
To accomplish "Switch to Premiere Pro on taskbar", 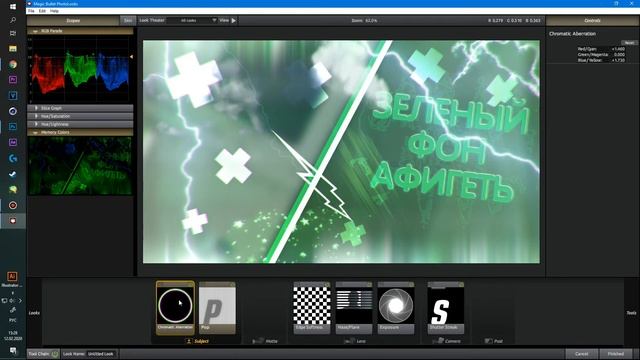I will point(13,80).
